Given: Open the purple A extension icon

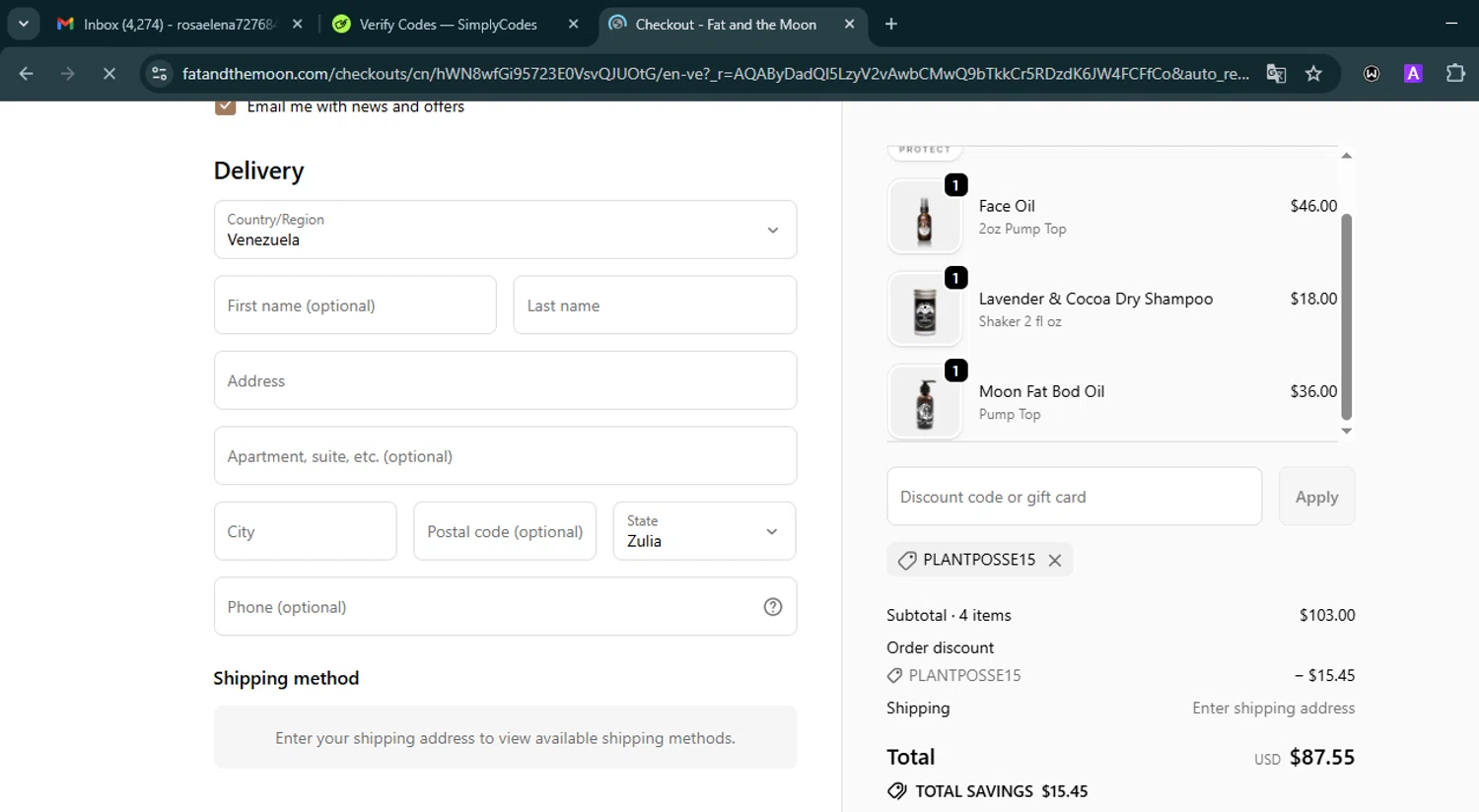Looking at the screenshot, I should coord(1413,74).
